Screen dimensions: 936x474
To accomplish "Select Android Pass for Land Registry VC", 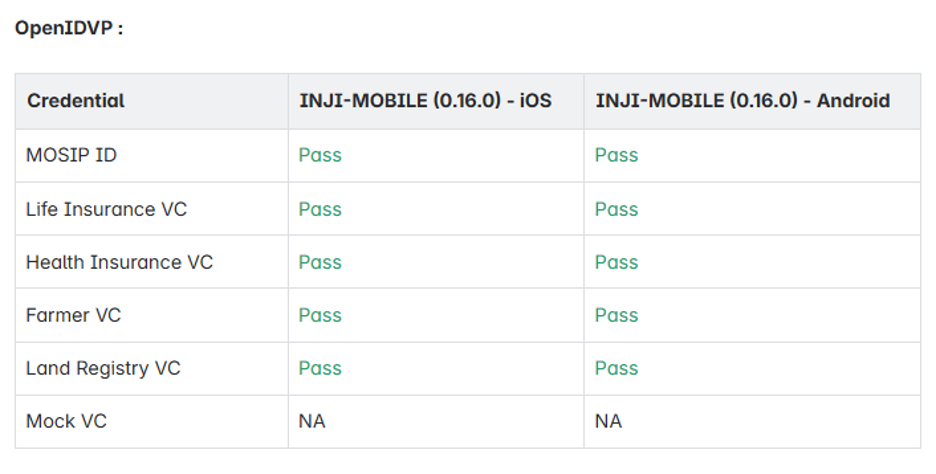I will tap(616, 368).
